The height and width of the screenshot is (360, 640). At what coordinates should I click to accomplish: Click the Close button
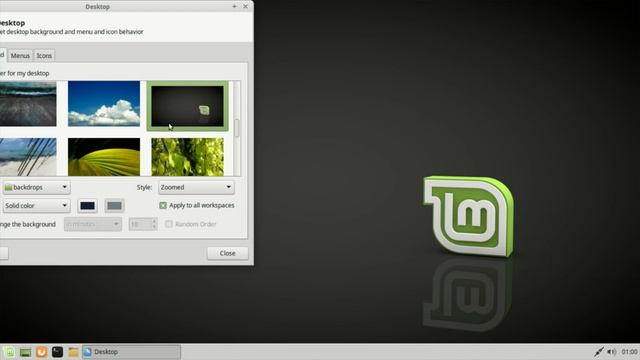coord(227,253)
